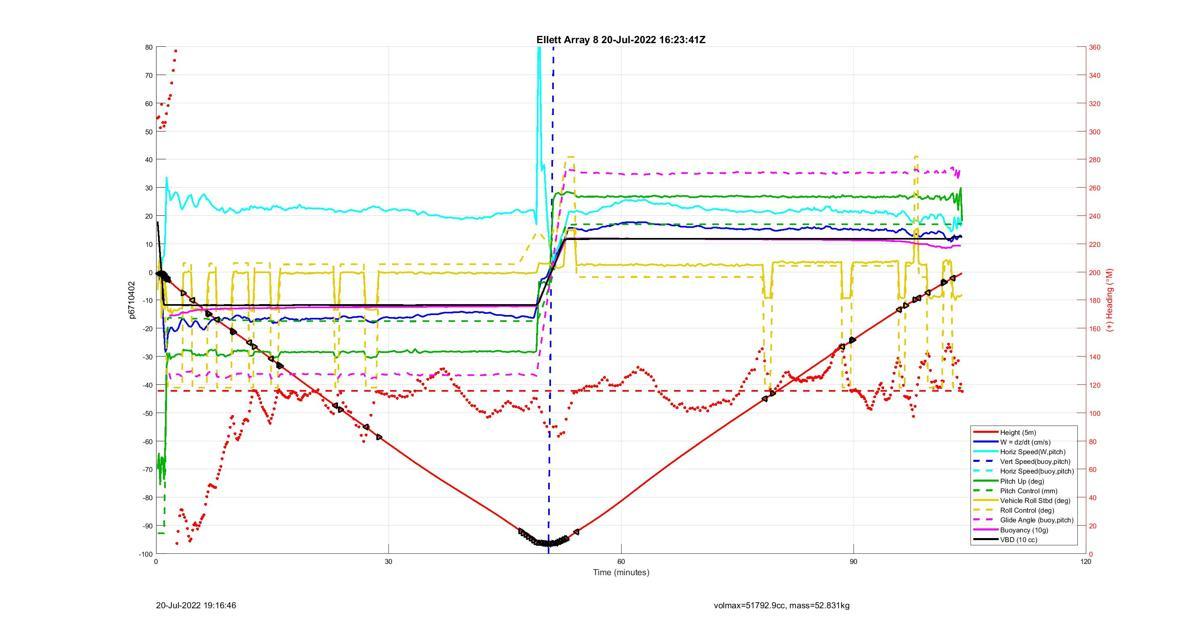Image resolution: width=1200 pixels, height=622 pixels.
Task: Click the 'volmax=51792.9cc, mass=52.831kg' footer text
Action: coord(782,606)
